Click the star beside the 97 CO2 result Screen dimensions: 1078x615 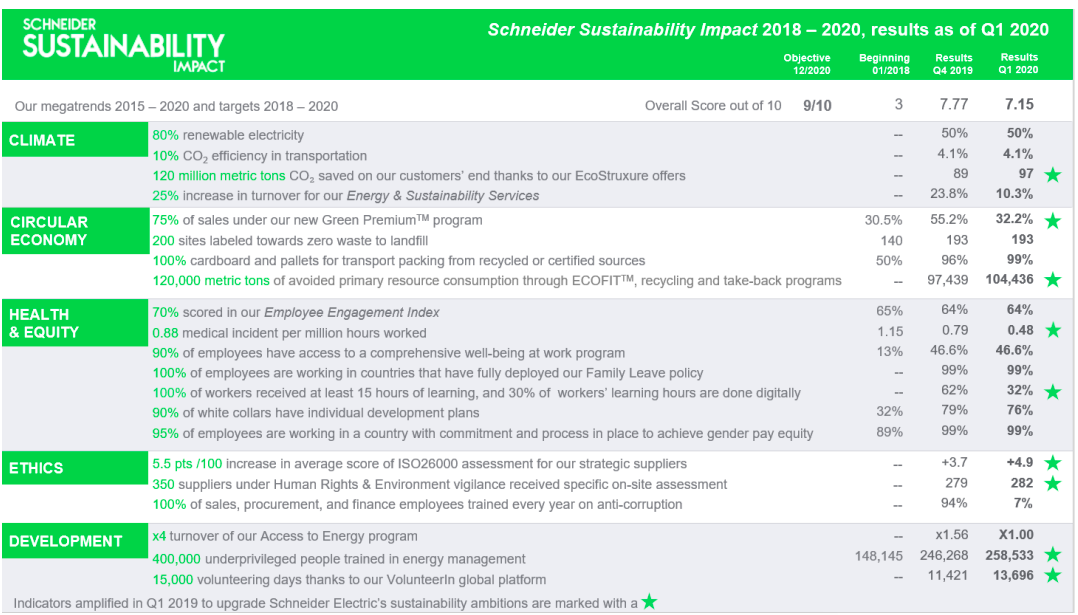(1052, 176)
